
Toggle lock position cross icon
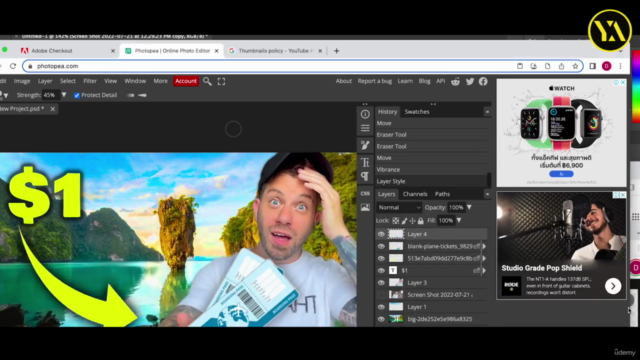click(412, 221)
